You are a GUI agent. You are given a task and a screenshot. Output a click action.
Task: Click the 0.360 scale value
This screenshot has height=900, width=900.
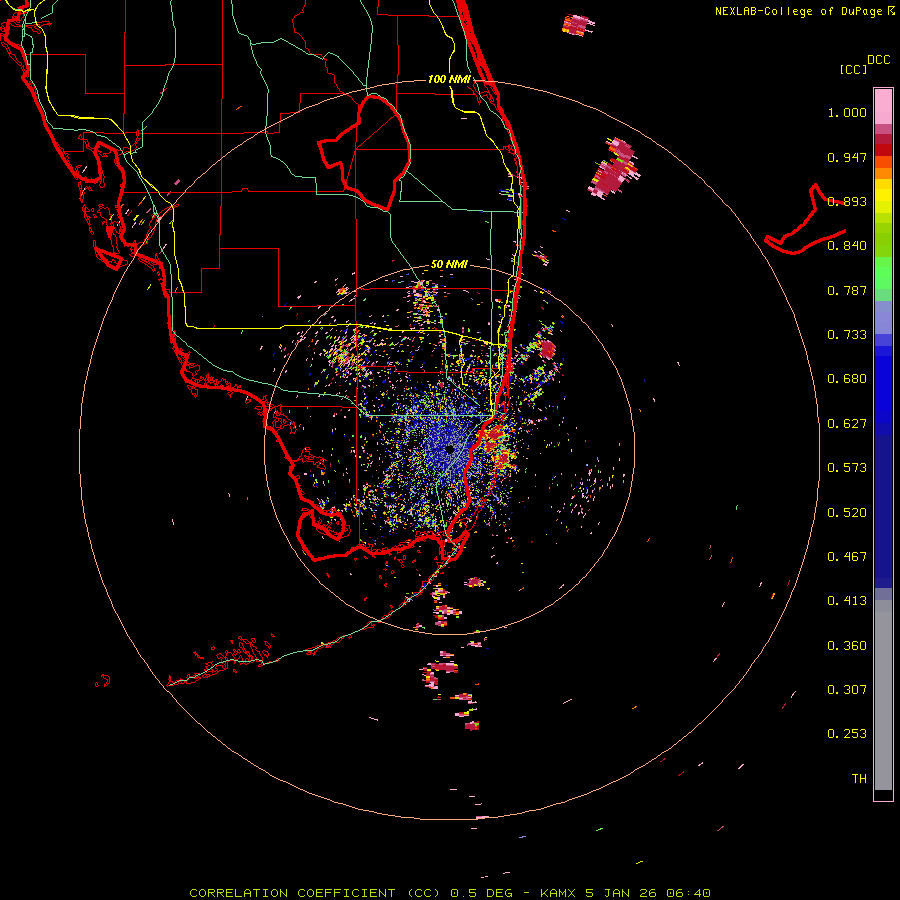[847, 646]
